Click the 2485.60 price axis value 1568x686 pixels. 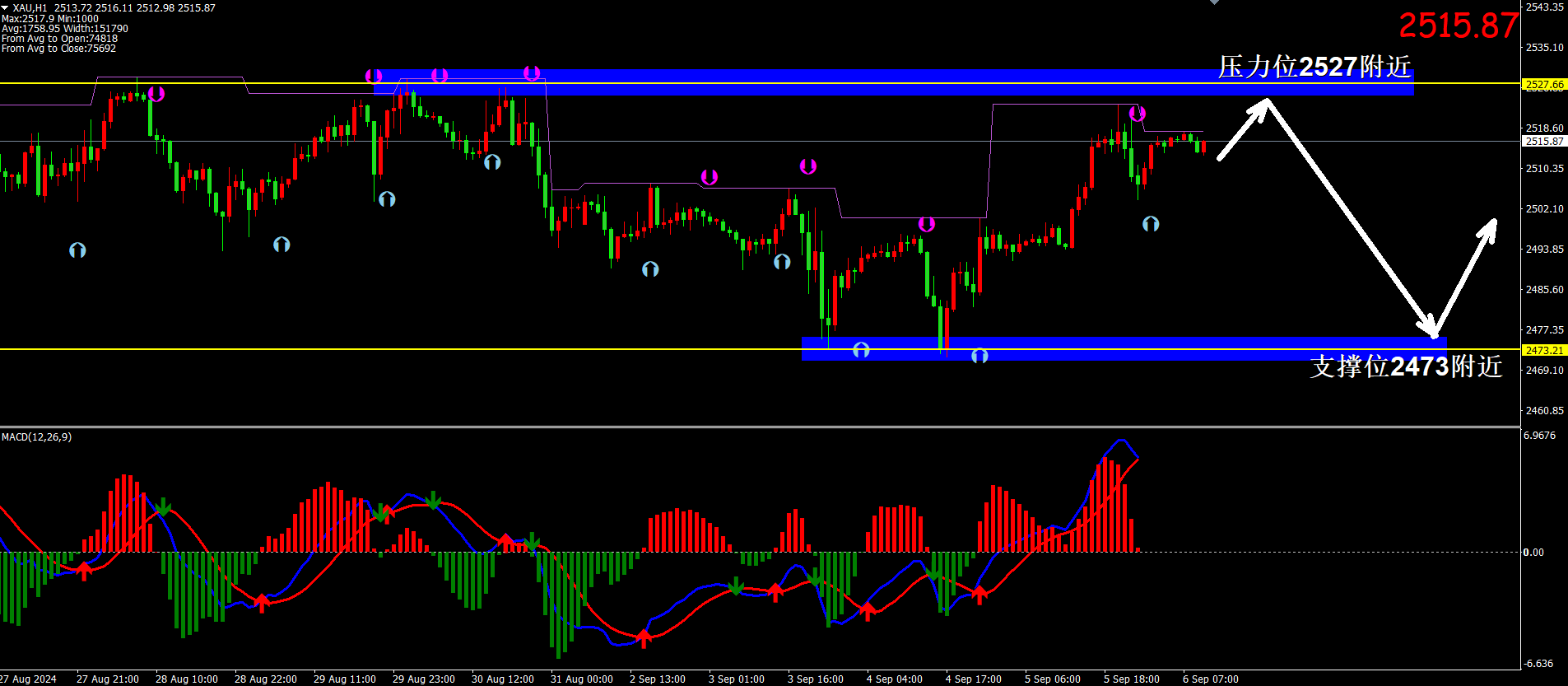[1544, 289]
